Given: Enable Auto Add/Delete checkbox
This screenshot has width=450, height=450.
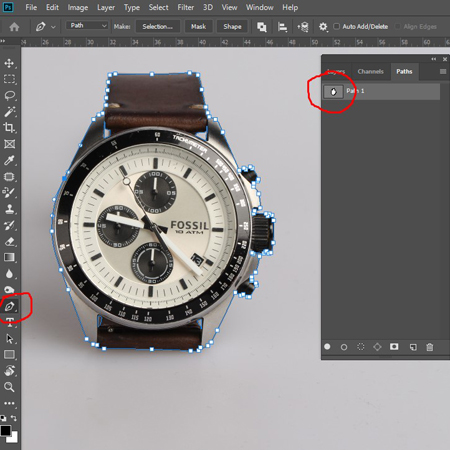Looking at the screenshot, I should coord(337,26).
